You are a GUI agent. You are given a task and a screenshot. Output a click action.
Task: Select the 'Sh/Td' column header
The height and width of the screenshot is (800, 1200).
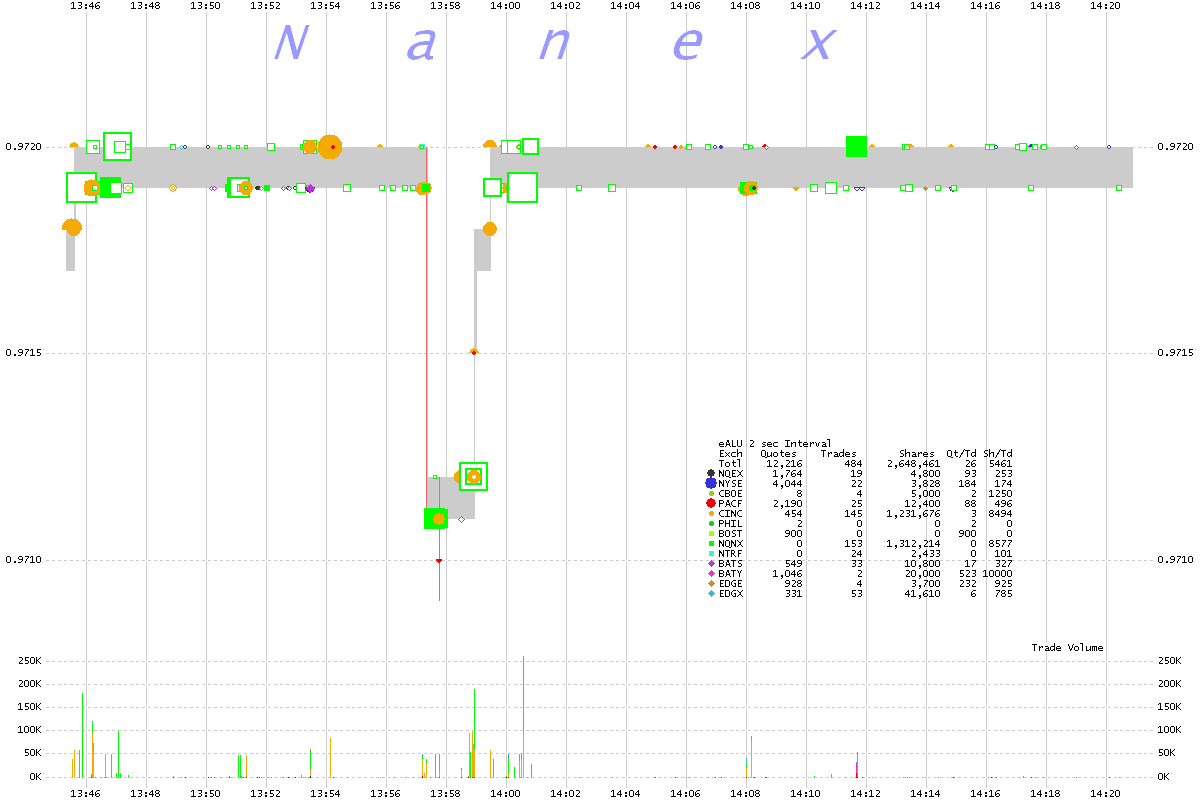999,453
